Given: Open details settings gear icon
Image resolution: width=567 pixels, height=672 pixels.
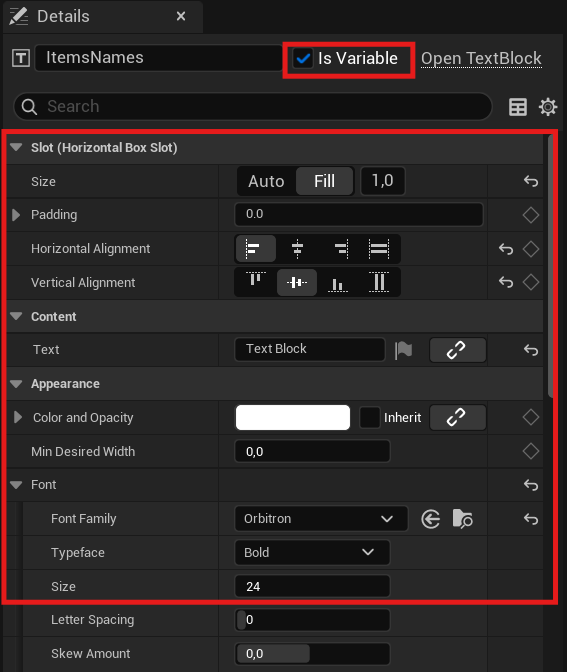Looking at the screenshot, I should (548, 107).
